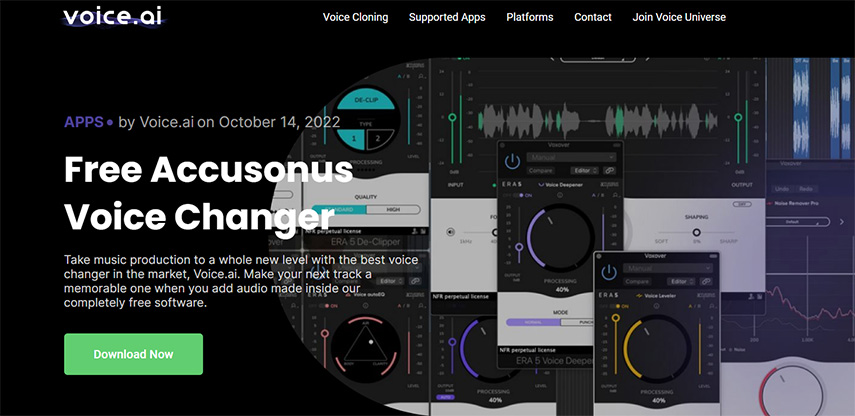Click the SHAPING slider handle
The width and height of the screenshot is (855, 416).
pyautogui.click(x=696, y=232)
